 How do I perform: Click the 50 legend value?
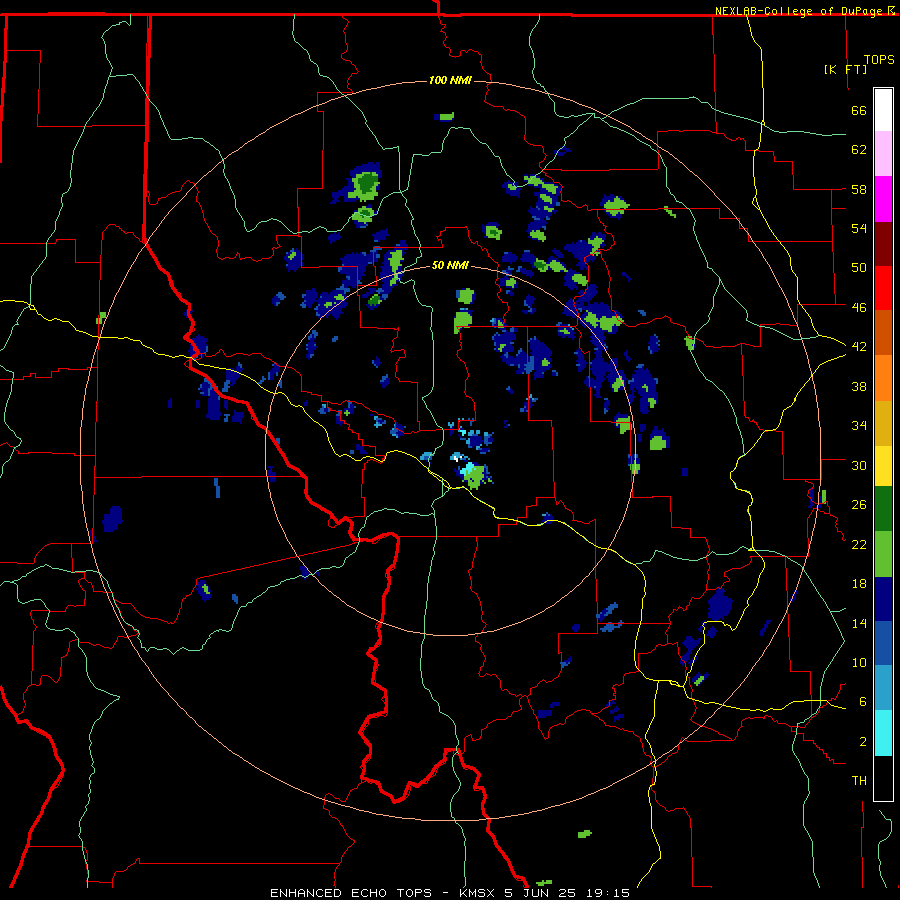[859, 267]
